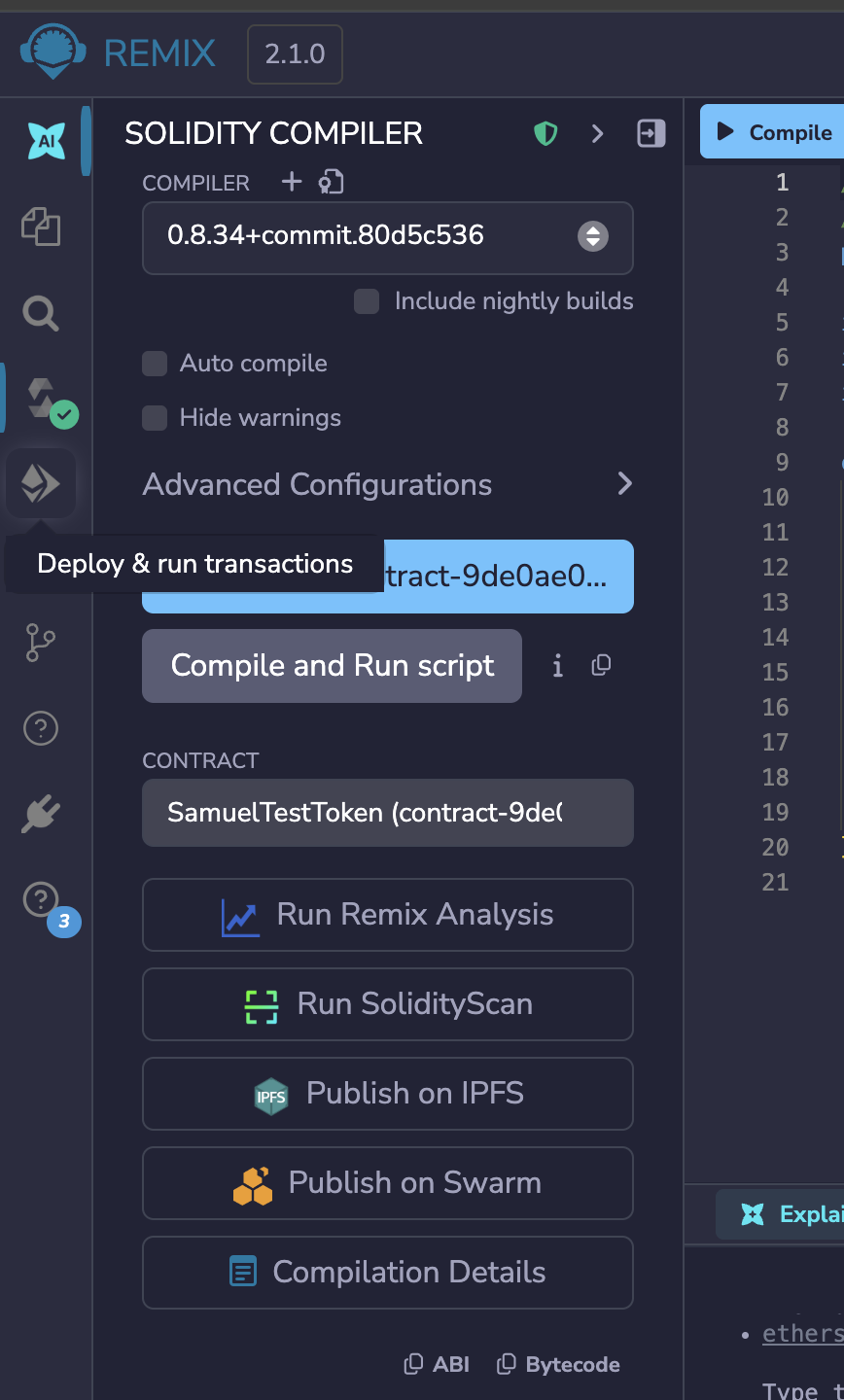Click the CONTRACT section label
This screenshot has width=844, height=1400.
201,760
